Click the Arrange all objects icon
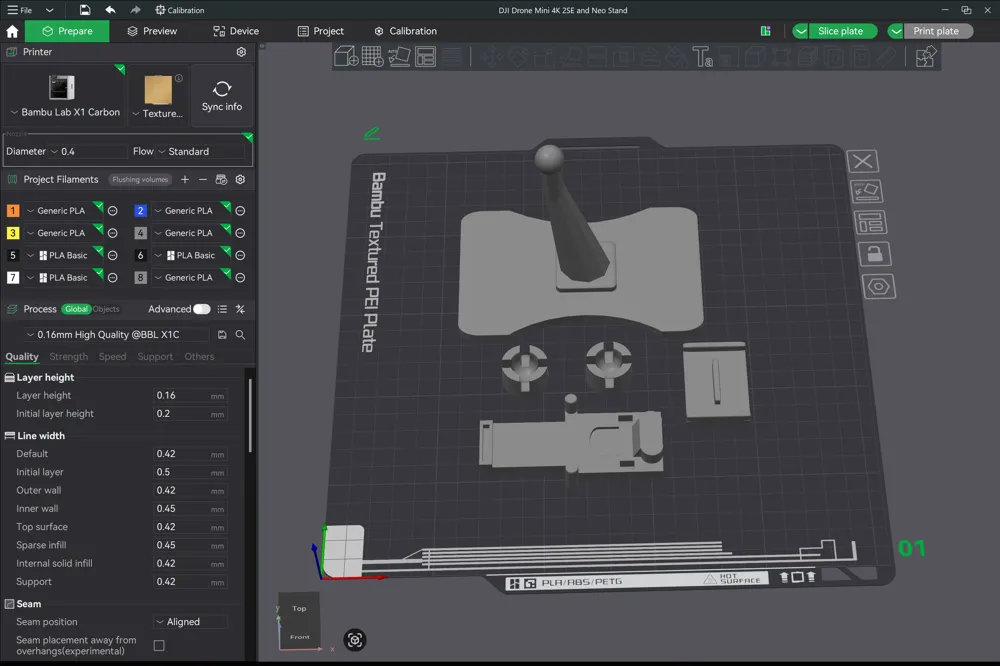The height and width of the screenshot is (666, 1000). 425,56
